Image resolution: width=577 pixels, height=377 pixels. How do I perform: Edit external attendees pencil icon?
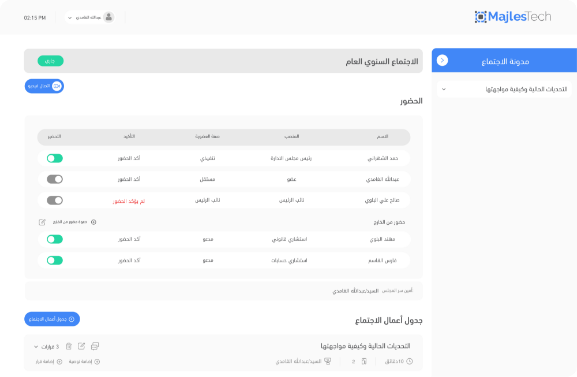[42, 222]
